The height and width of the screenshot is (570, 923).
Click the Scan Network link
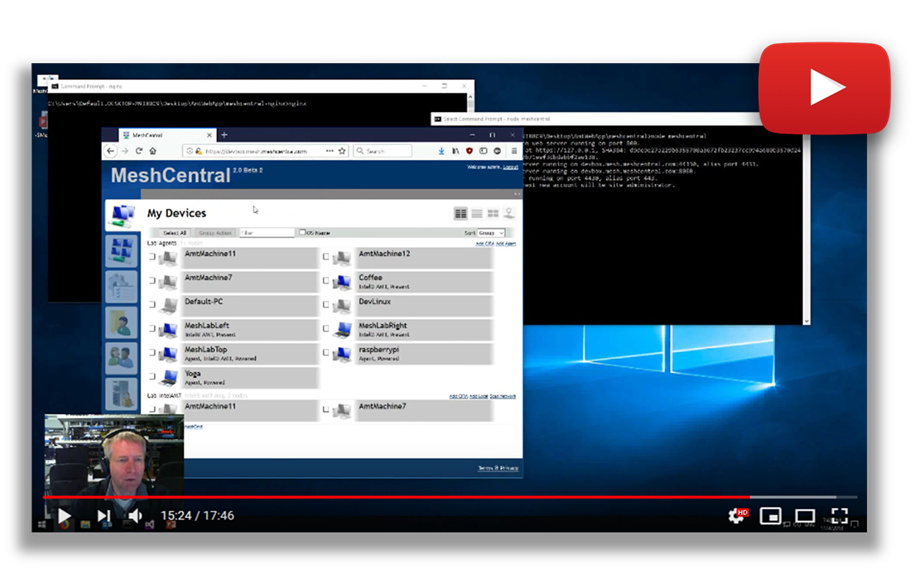(503, 396)
